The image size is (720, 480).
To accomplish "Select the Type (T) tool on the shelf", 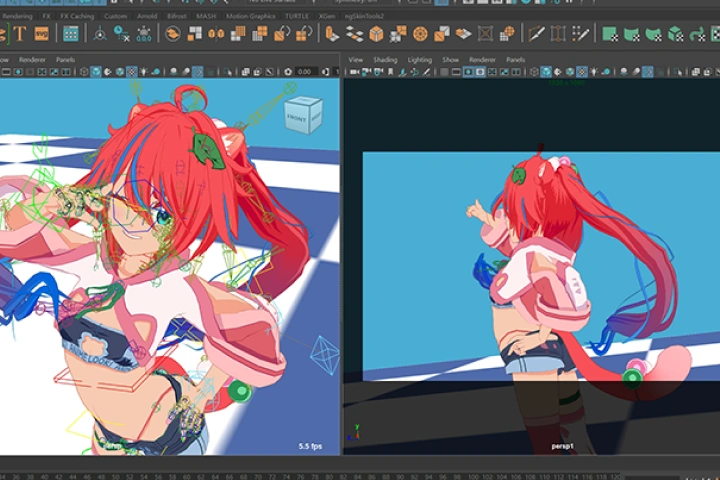I will (20, 34).
